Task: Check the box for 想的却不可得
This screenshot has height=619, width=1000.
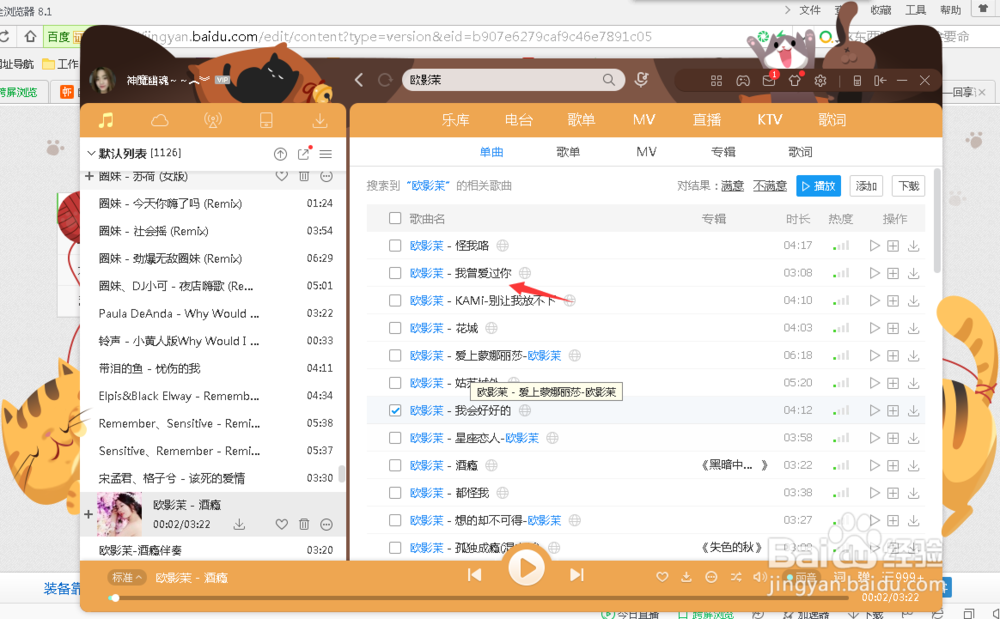Action: 395,520
